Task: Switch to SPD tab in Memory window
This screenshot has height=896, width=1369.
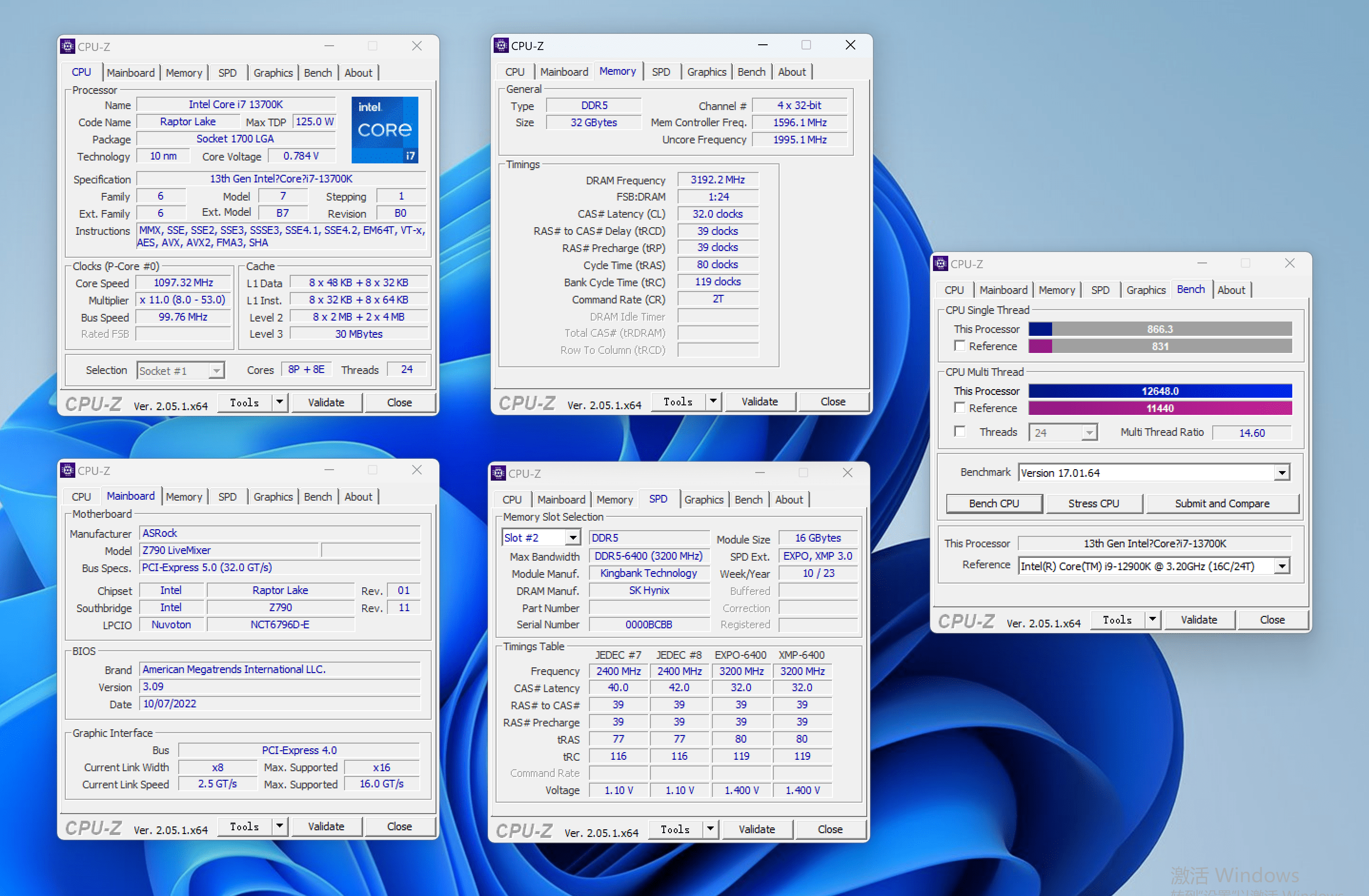Action: point(661,72)
